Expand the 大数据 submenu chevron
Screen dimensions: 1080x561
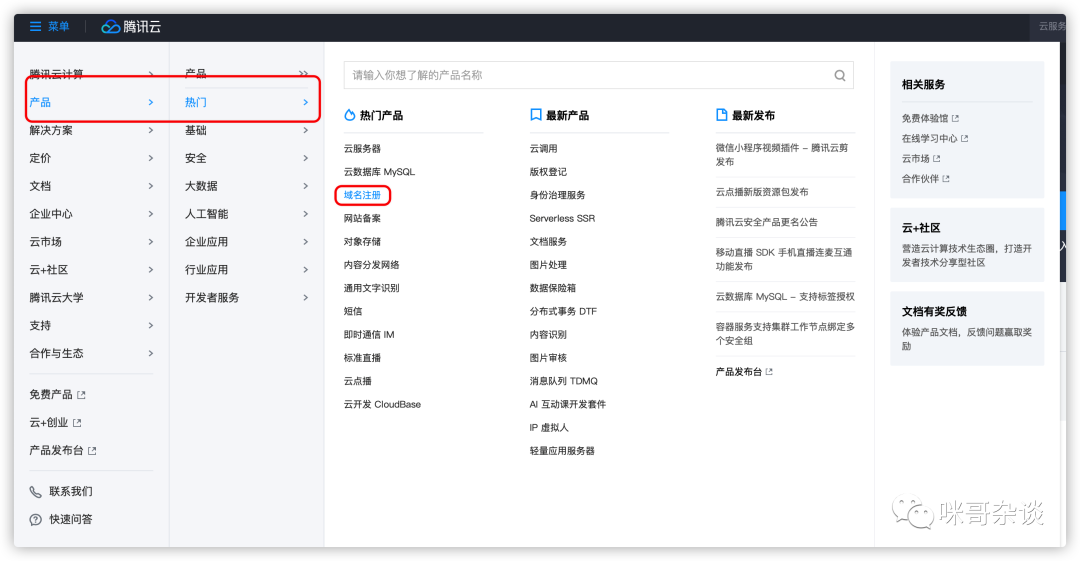(306, 186)
